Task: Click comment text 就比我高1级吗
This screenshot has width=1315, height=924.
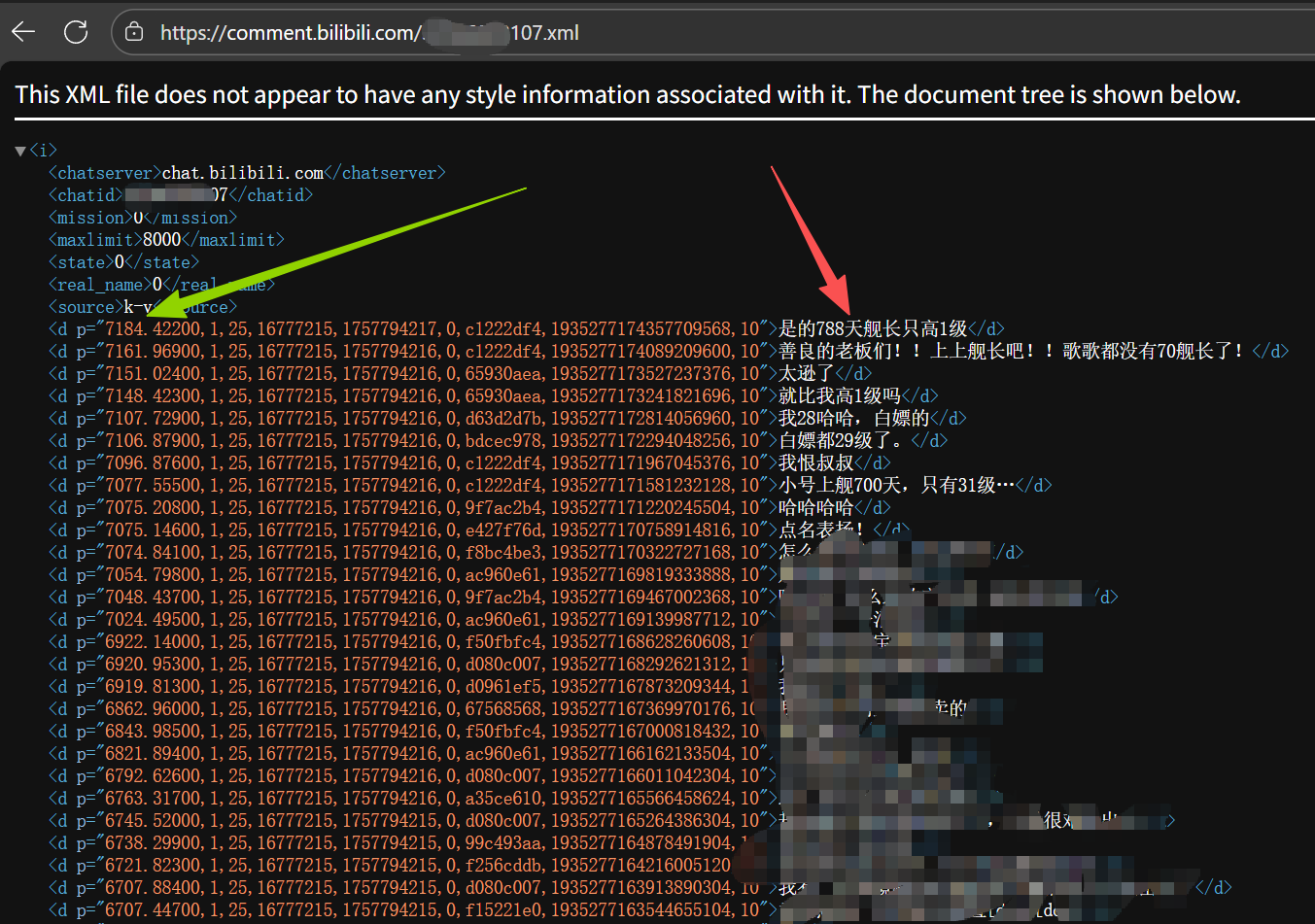Action: click(x=840, y=396)
